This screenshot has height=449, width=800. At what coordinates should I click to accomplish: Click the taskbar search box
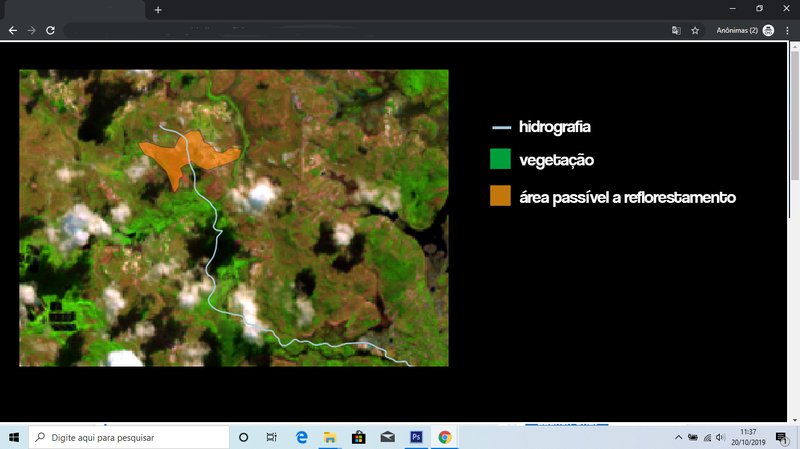[130, 437]
